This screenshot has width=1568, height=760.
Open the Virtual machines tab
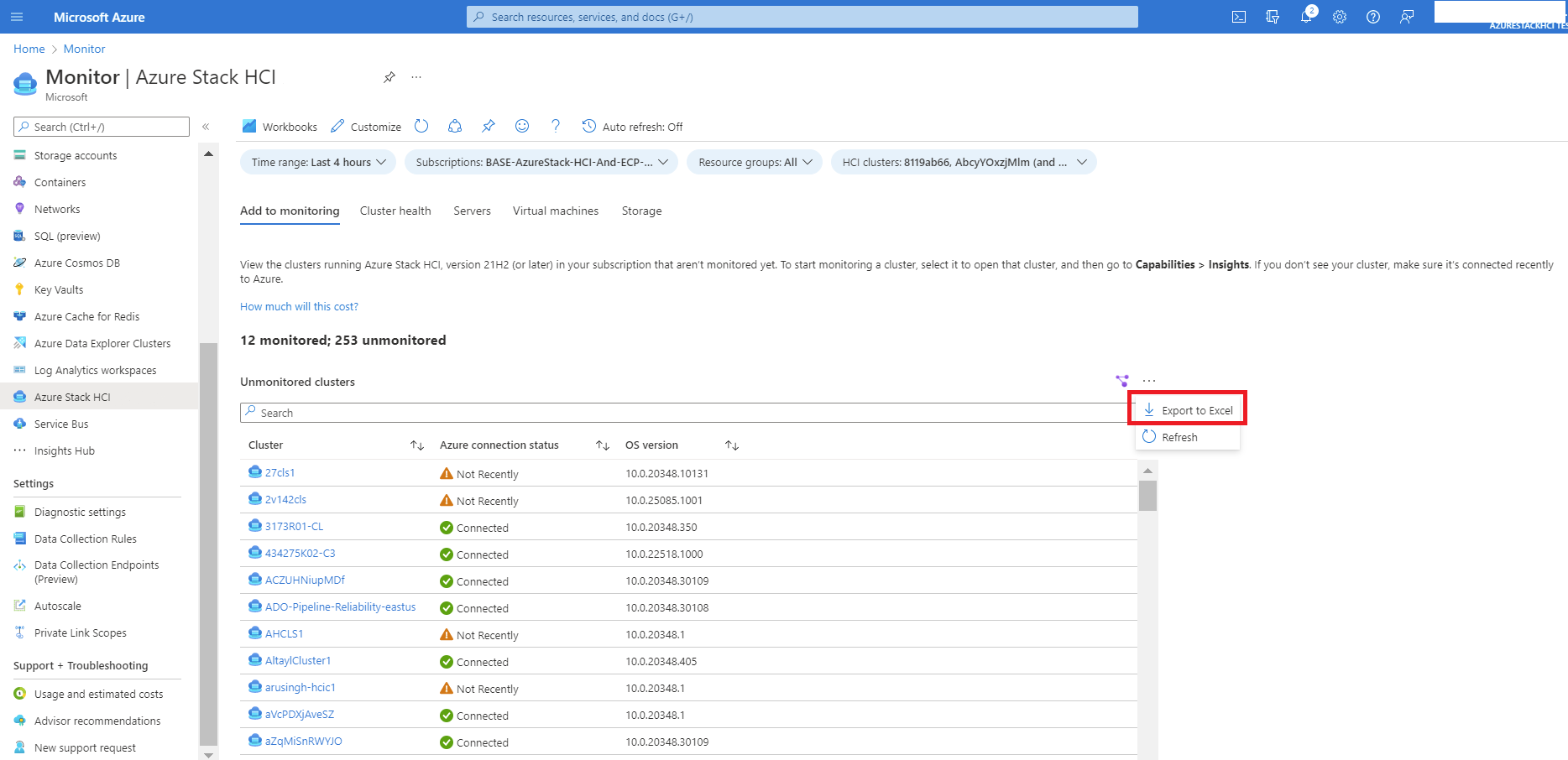tap(556, 211)
